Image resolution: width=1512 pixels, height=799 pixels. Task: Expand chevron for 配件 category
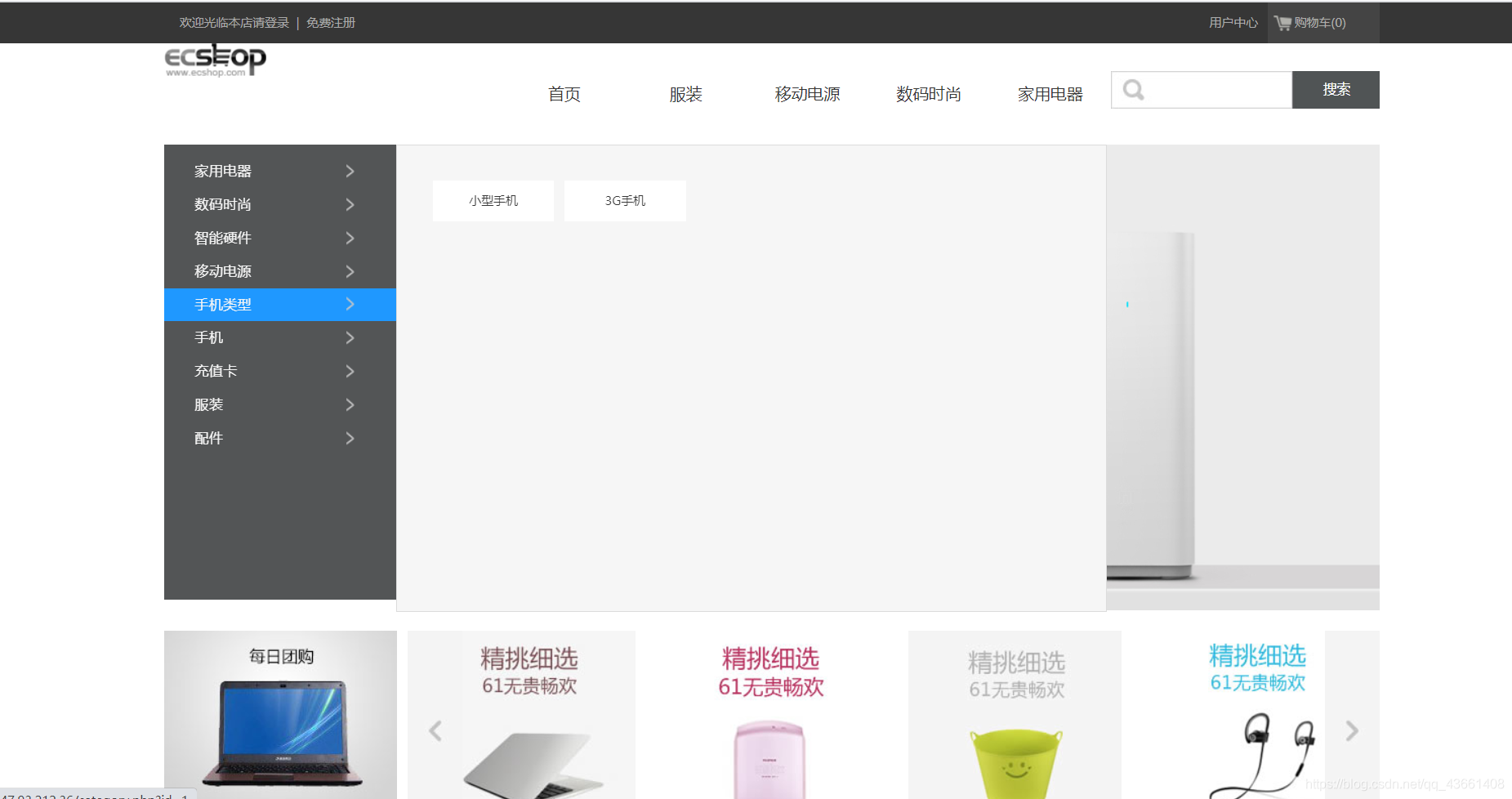(x=350, y=438)
